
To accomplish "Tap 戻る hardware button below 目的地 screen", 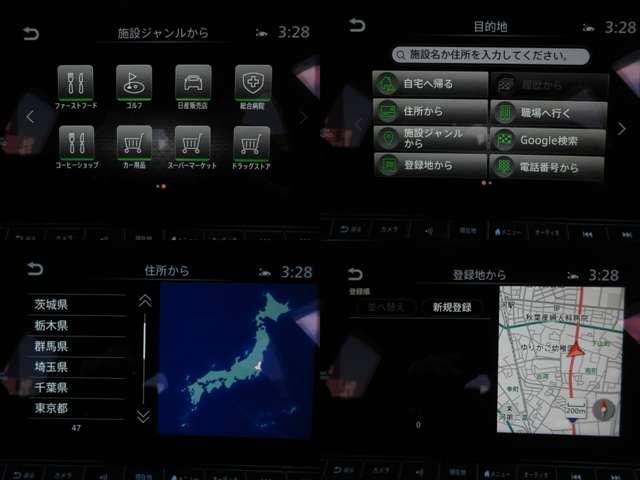I will [x=350, y=229].
